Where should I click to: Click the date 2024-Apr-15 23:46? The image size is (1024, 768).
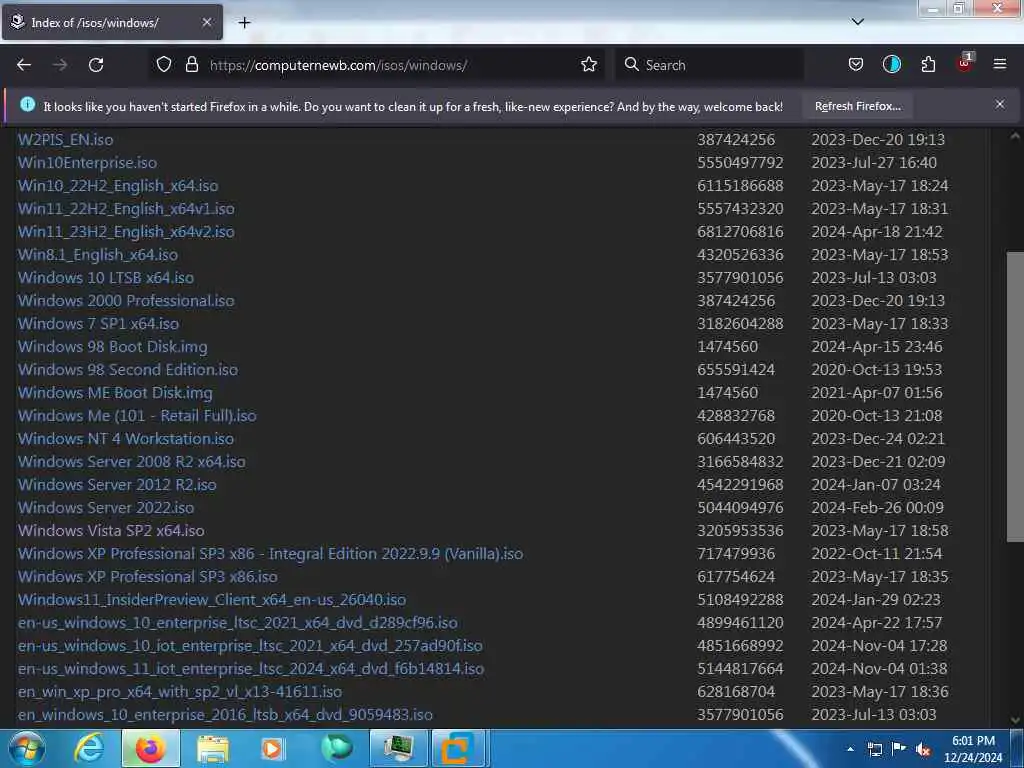[876, 347]
